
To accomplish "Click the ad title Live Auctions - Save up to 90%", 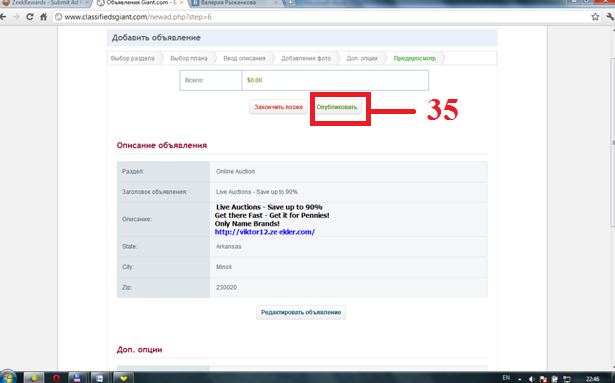I will [257, 192].
